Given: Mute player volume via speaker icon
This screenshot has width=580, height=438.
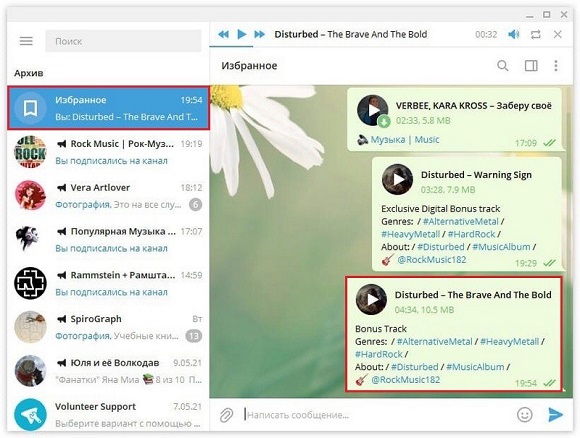Looking at the screenshot, I should 513,34.
